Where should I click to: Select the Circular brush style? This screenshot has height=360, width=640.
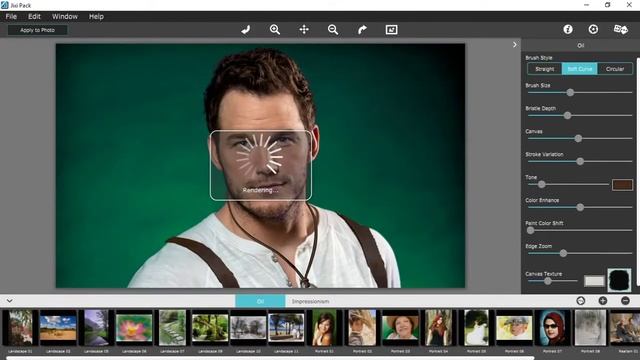[x=615, y=69]
